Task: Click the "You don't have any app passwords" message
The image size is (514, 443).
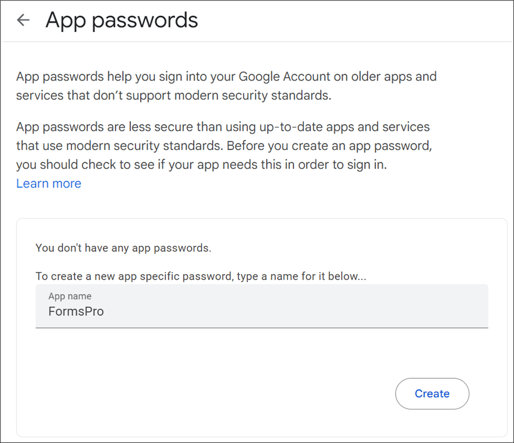Action: click(123, 248)
